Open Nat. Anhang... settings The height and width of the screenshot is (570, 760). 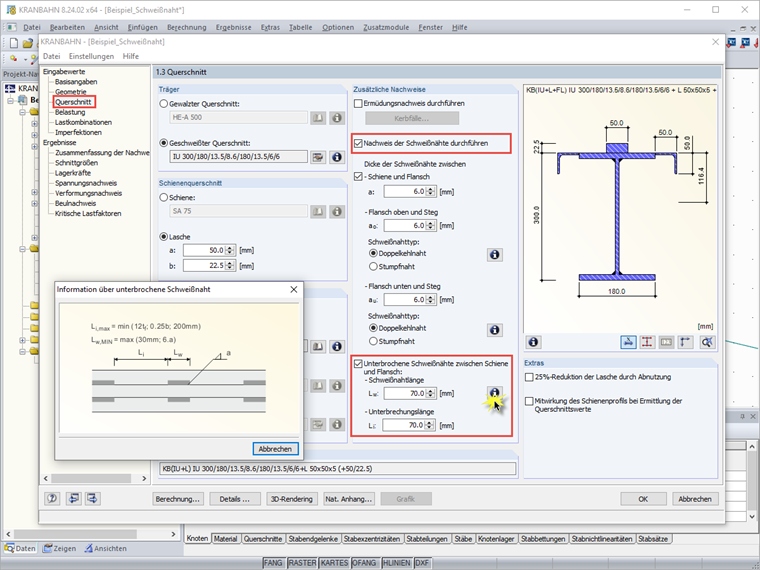point(348,499)
